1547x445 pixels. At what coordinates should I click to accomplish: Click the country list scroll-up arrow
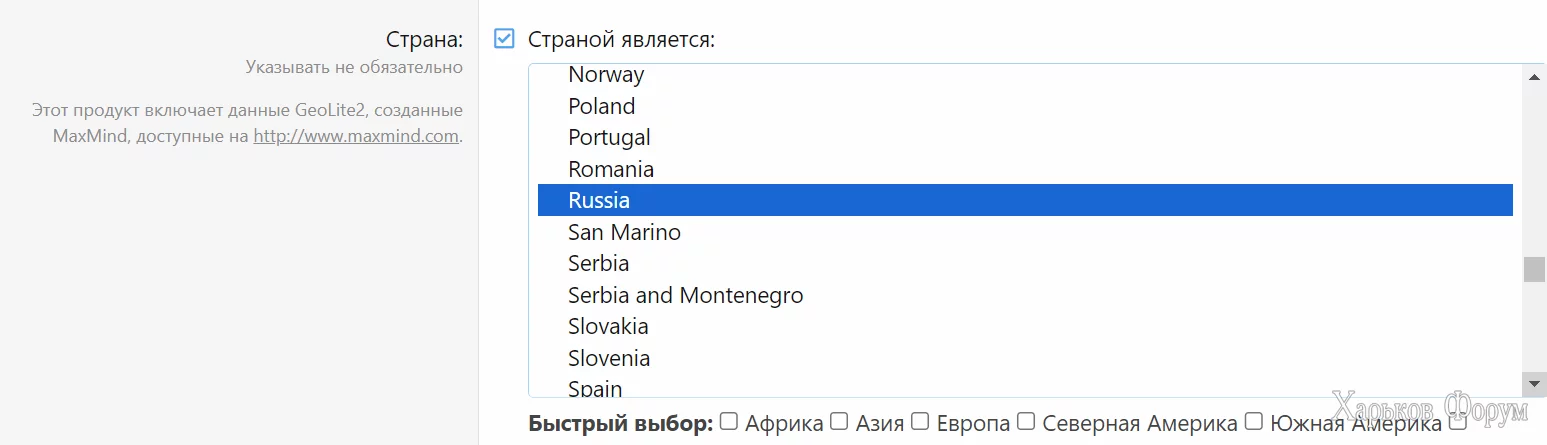[1533, 77]
